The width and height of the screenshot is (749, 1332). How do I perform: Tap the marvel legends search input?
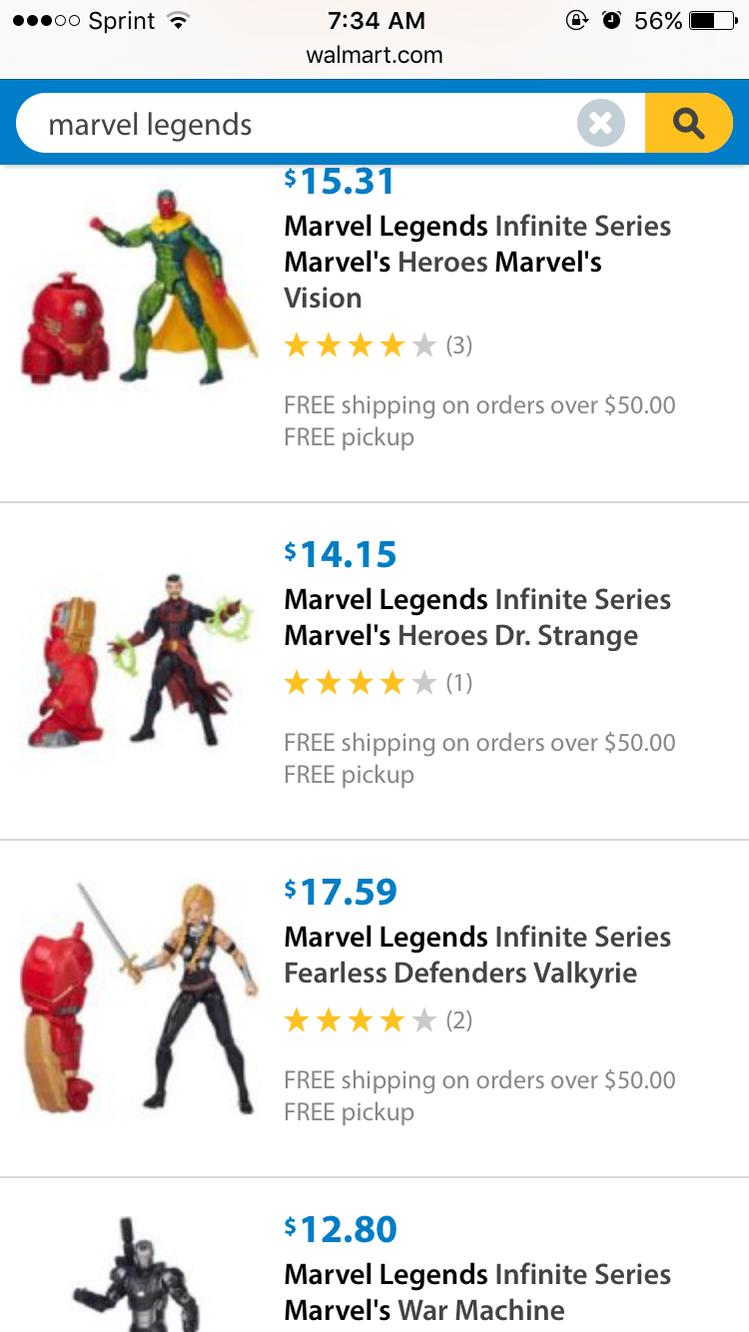coord(300,124)
